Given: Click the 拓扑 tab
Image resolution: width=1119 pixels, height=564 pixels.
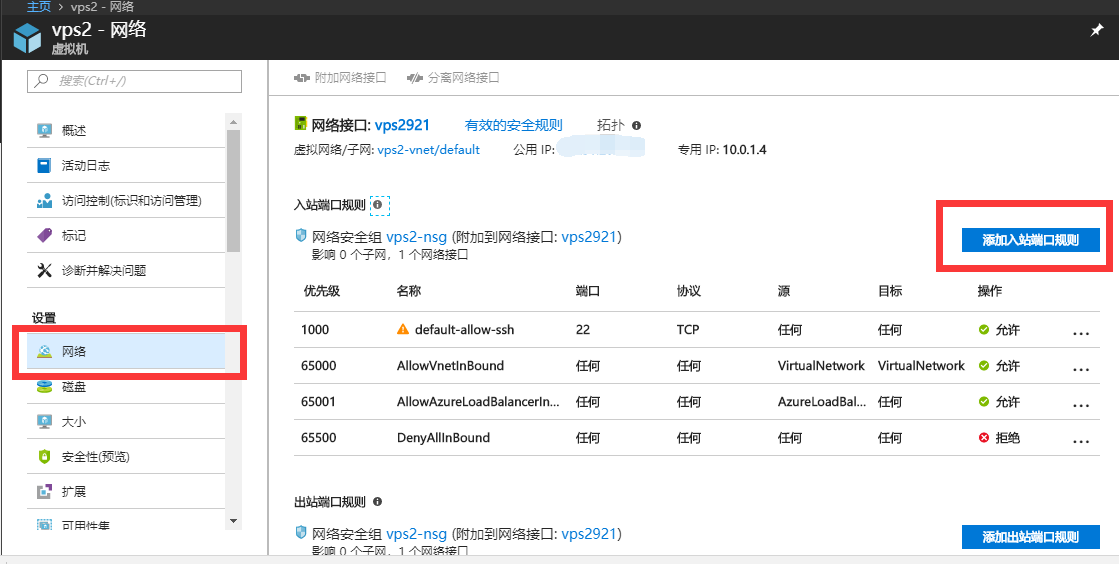Looking at the screenshot, I should (610, 125).
